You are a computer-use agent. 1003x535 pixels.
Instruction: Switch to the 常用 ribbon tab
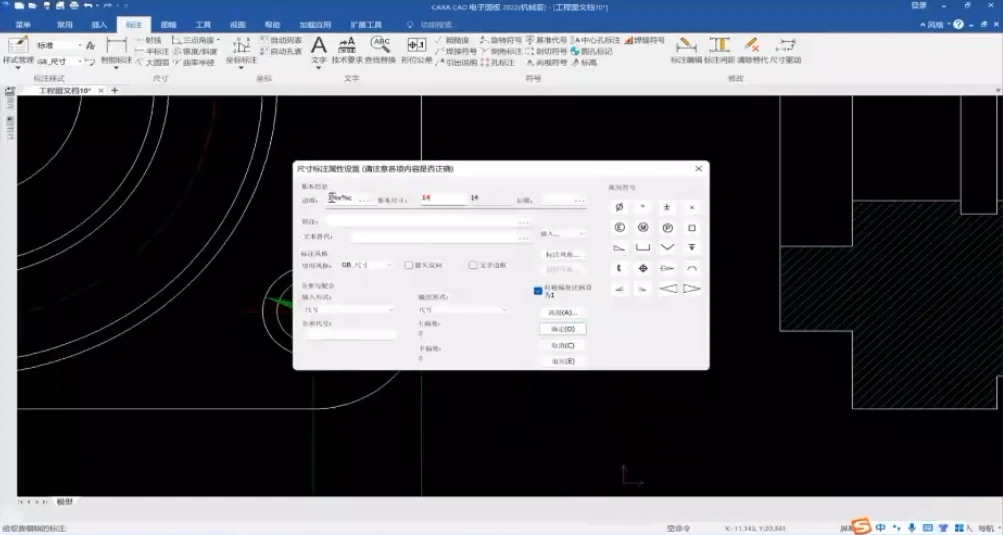65,24
